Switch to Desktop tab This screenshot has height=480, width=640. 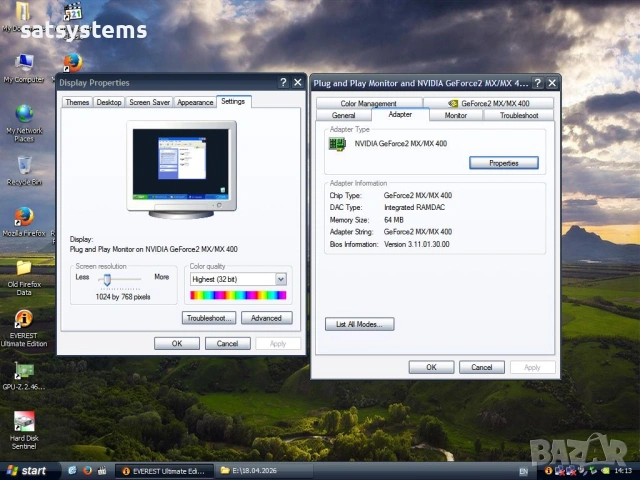pos(109,102)
